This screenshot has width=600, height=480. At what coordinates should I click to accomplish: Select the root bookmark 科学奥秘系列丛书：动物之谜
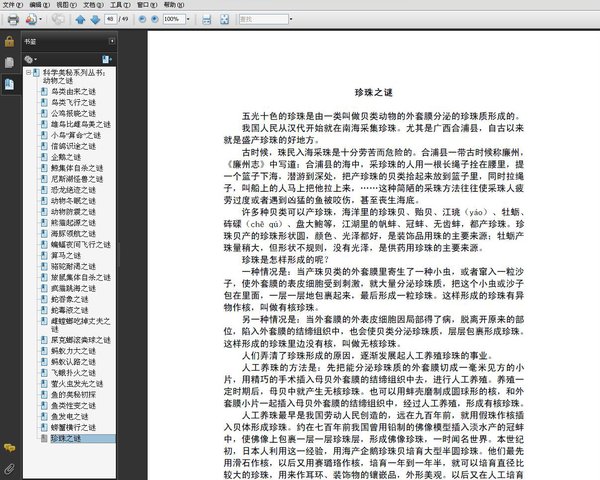[73, 77]
